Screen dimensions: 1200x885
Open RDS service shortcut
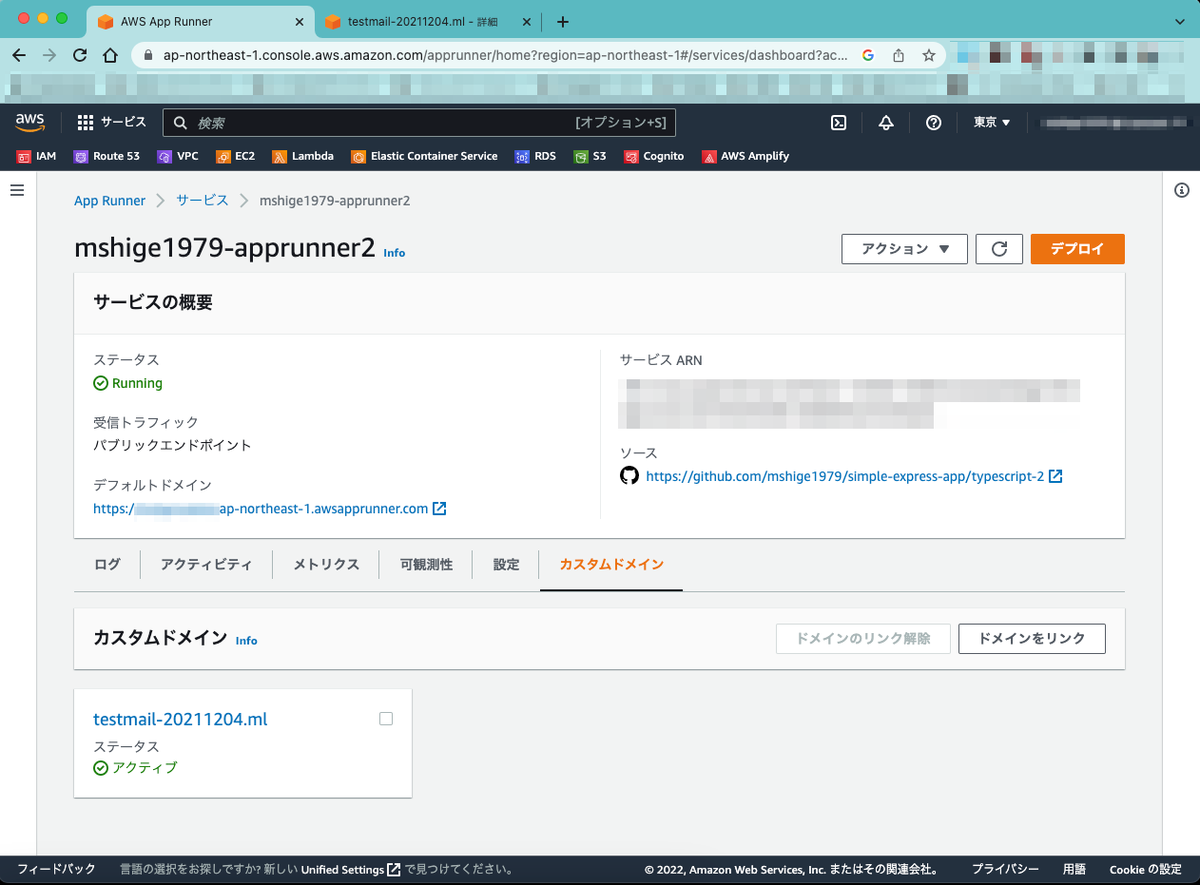535,156
